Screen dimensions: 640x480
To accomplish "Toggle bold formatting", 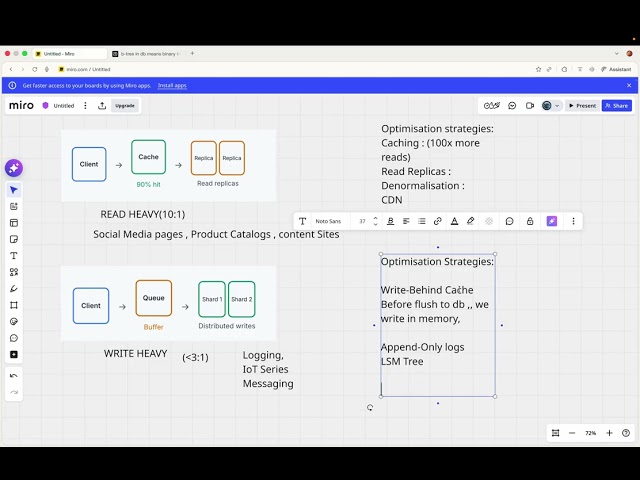I will tap(391, 221).
